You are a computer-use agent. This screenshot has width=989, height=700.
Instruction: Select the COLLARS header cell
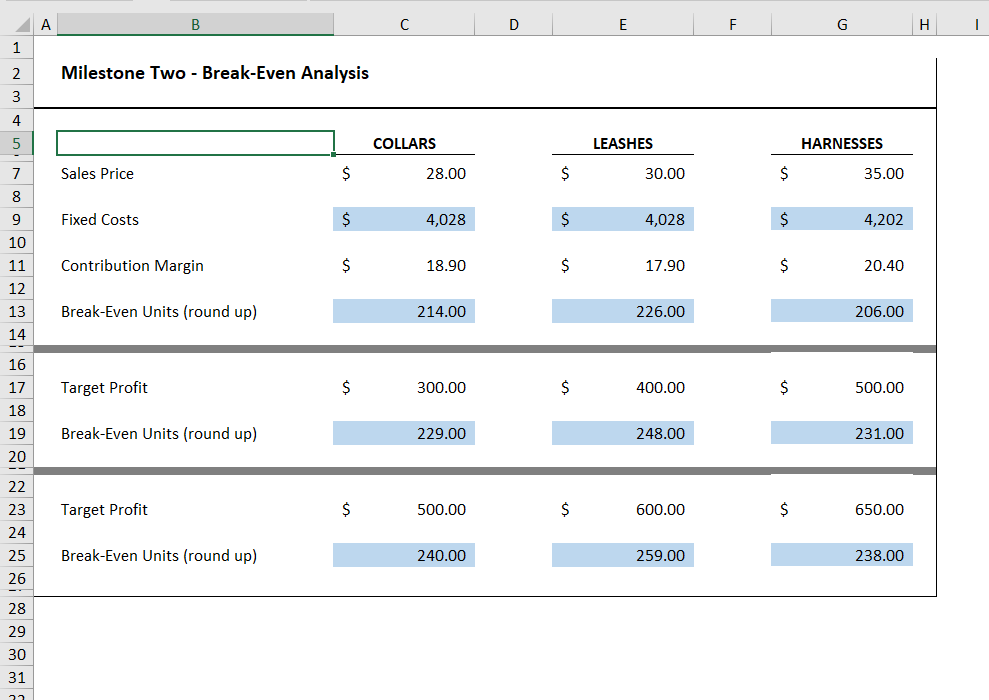pyautogui.click(x=404, y=143)
